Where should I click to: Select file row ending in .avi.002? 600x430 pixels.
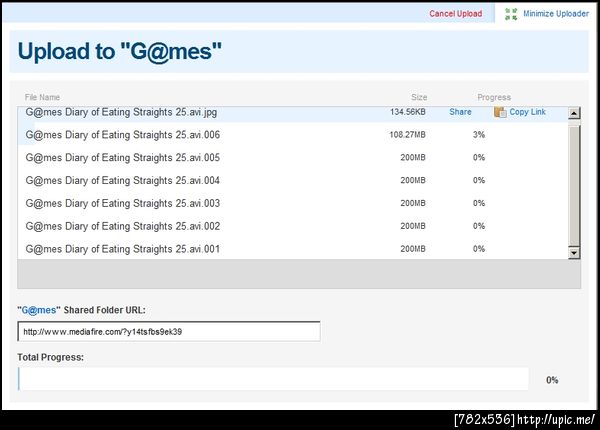(x=293, y=226)
